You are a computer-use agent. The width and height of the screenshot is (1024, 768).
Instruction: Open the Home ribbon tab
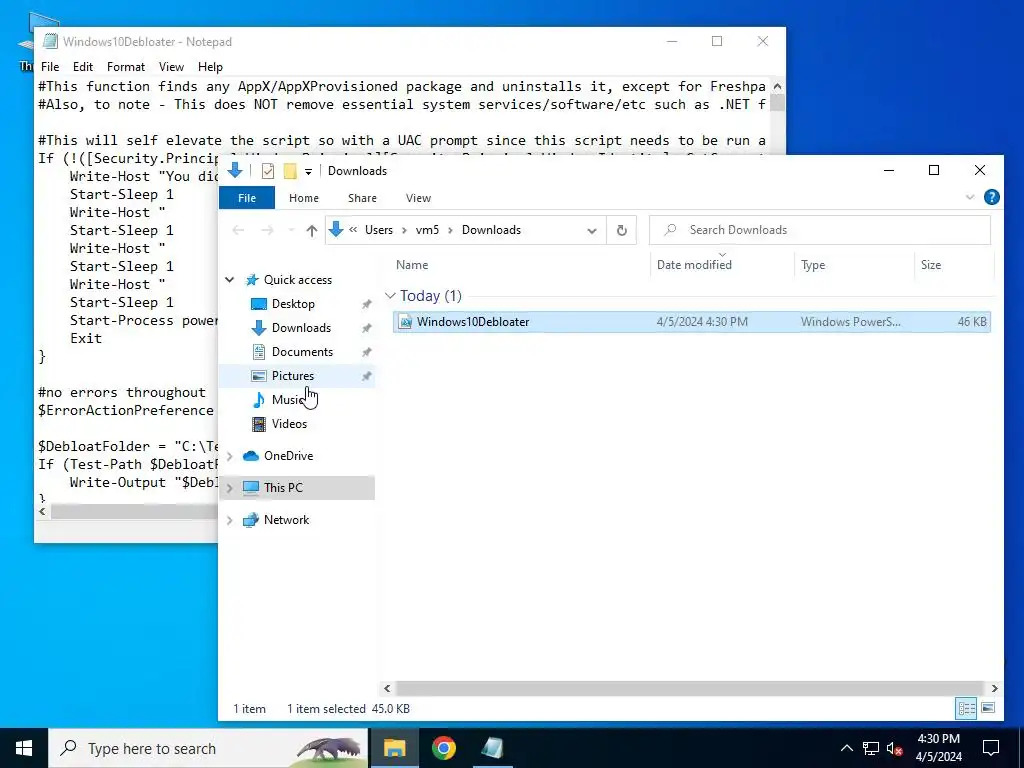tap(304, 198)
